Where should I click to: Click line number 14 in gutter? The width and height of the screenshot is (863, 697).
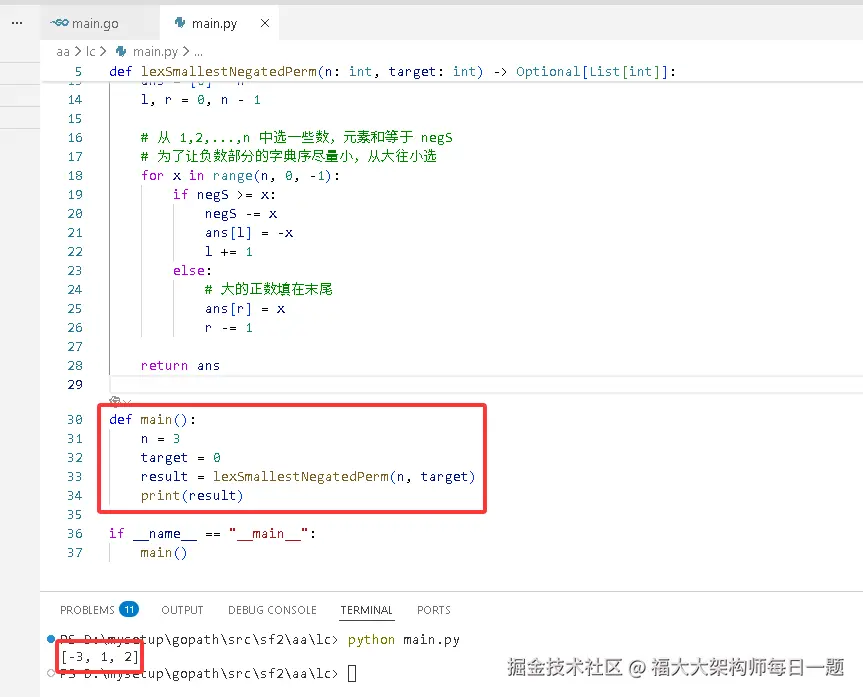point(75,100)
